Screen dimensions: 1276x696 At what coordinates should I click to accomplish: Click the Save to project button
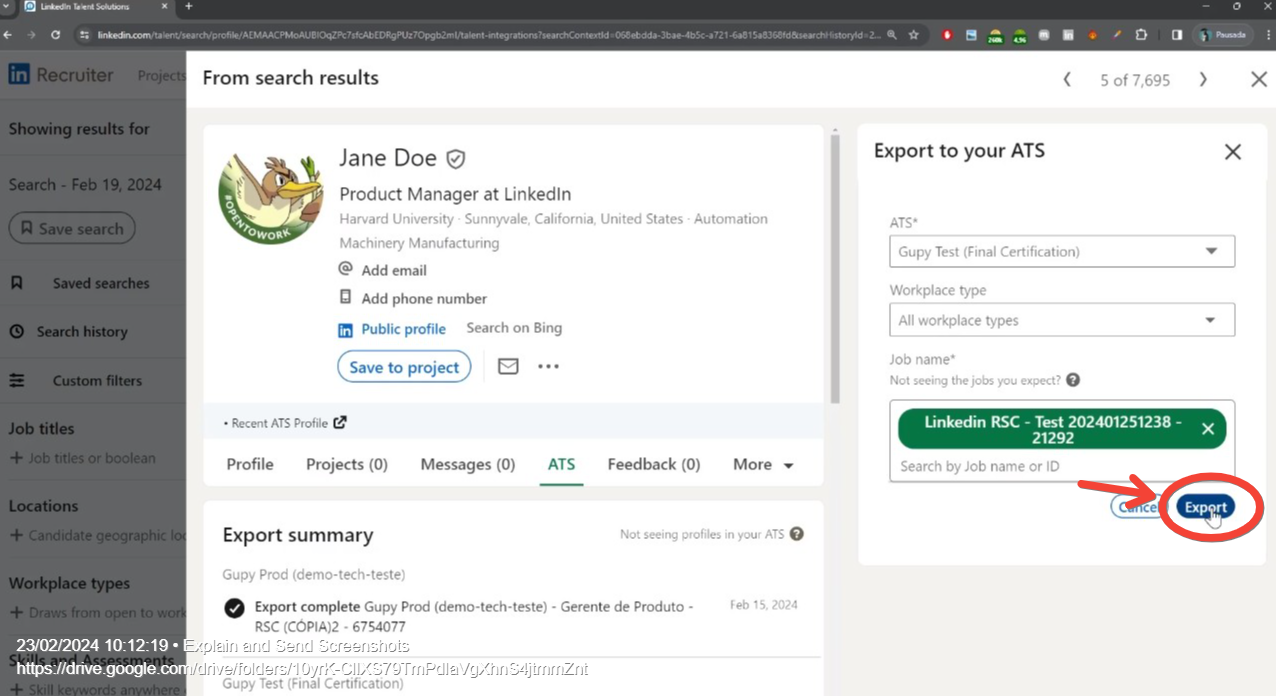[404, 367]
